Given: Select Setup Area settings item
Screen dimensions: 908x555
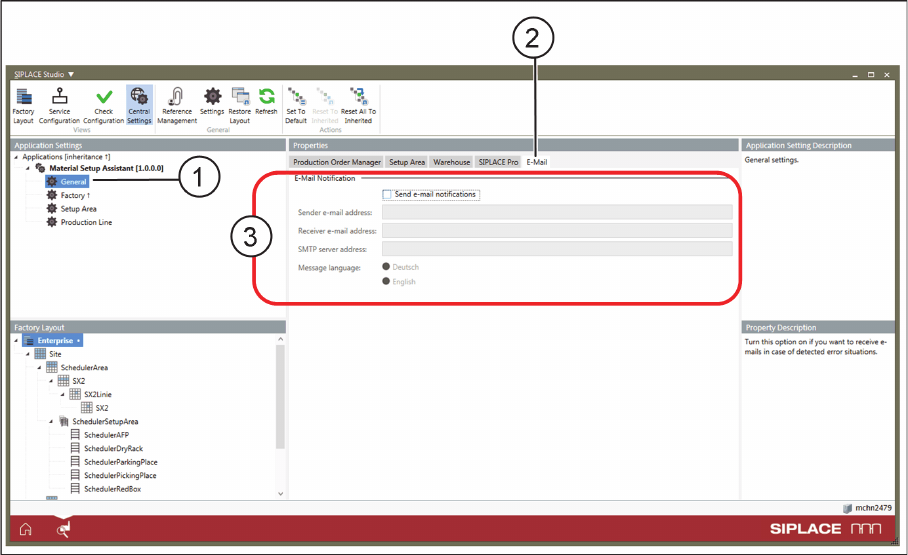Looking at the screenshot, I should [78, 209].
